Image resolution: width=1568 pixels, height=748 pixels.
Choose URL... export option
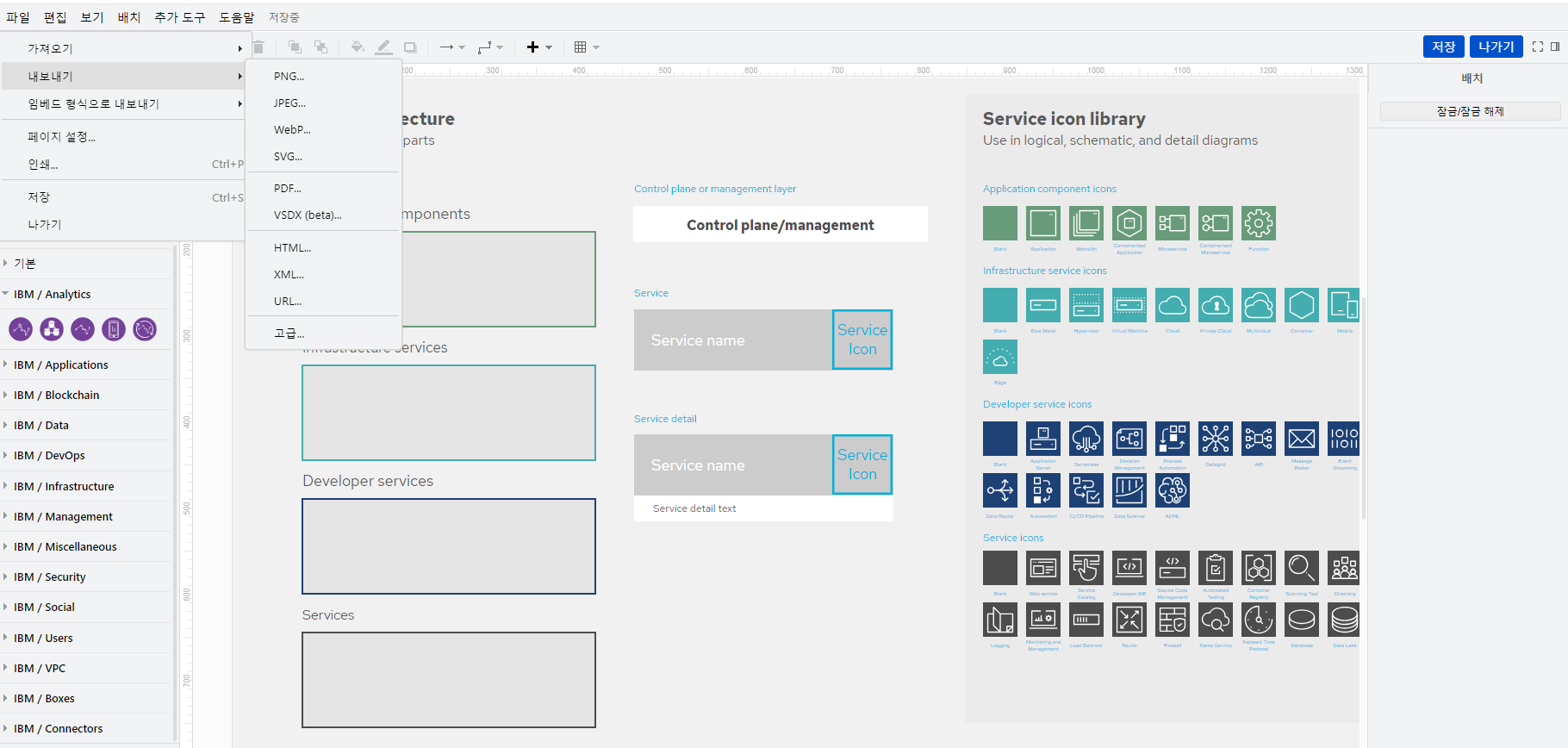pyautogui.click(x=323, y=301)
